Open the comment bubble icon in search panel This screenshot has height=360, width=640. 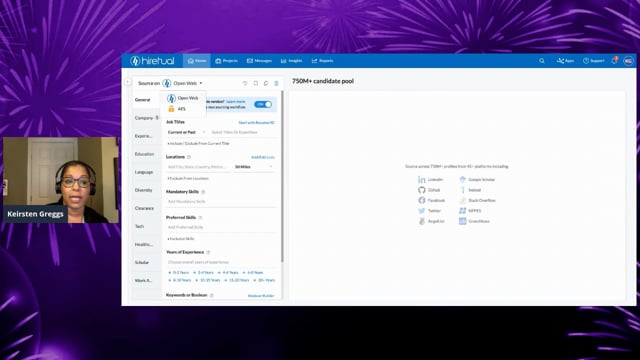(266, 83)
